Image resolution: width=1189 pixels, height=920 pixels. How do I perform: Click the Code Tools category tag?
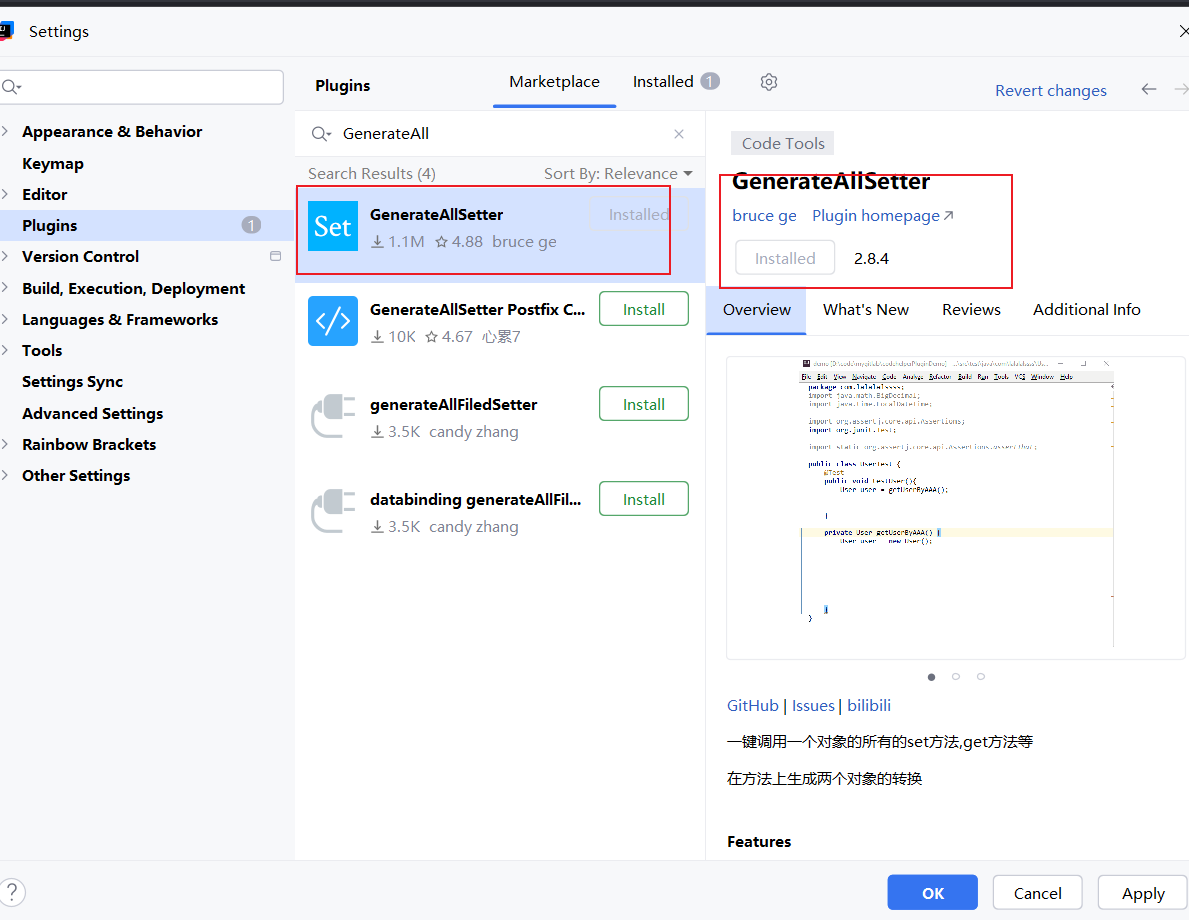click(783, 143)
